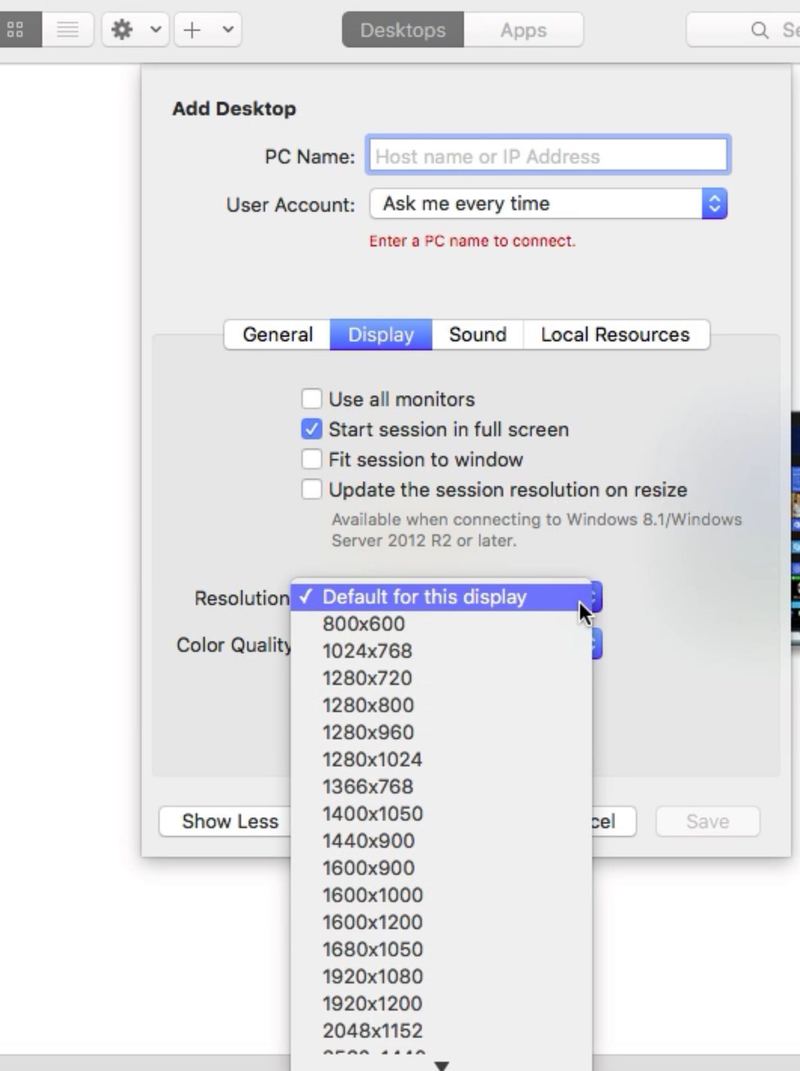
Task: Open the User Account dropdown
Action: pyautogui.click(x=548, y=203)
